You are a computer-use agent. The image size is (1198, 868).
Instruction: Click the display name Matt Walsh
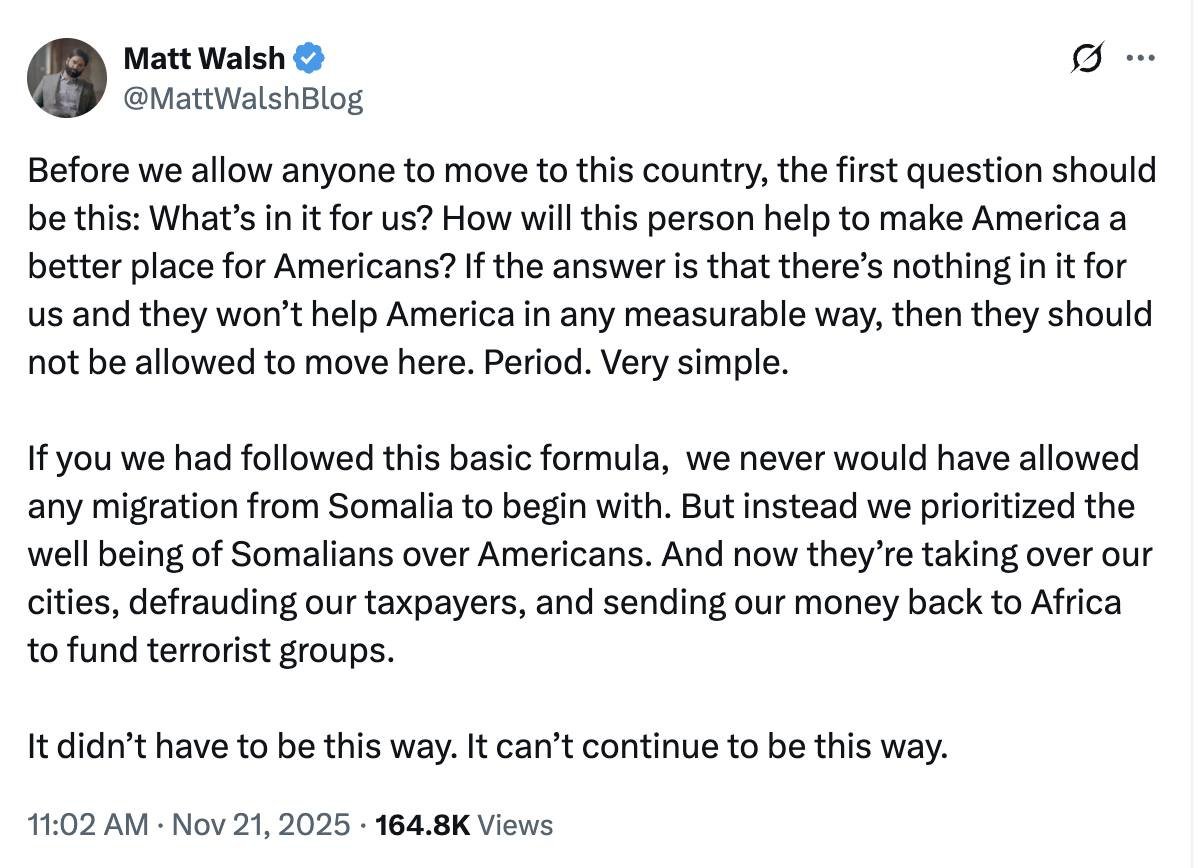204,58
